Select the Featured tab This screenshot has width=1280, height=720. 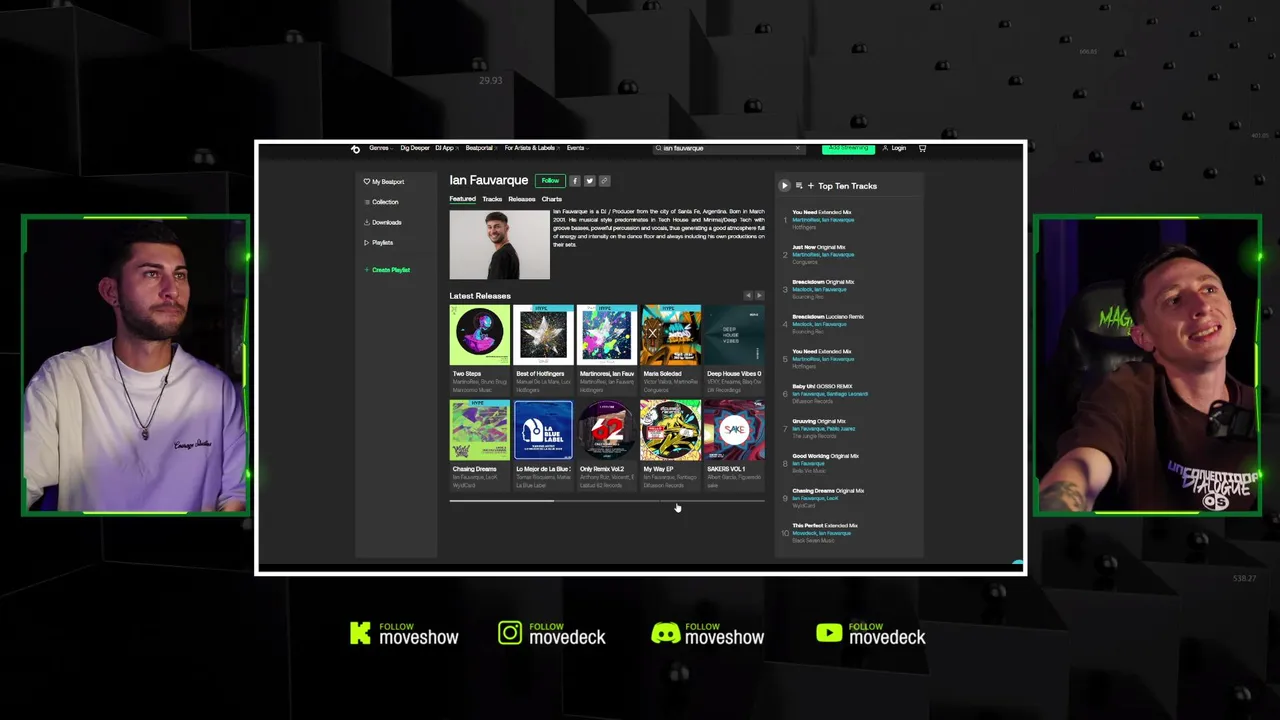(462, 199)
